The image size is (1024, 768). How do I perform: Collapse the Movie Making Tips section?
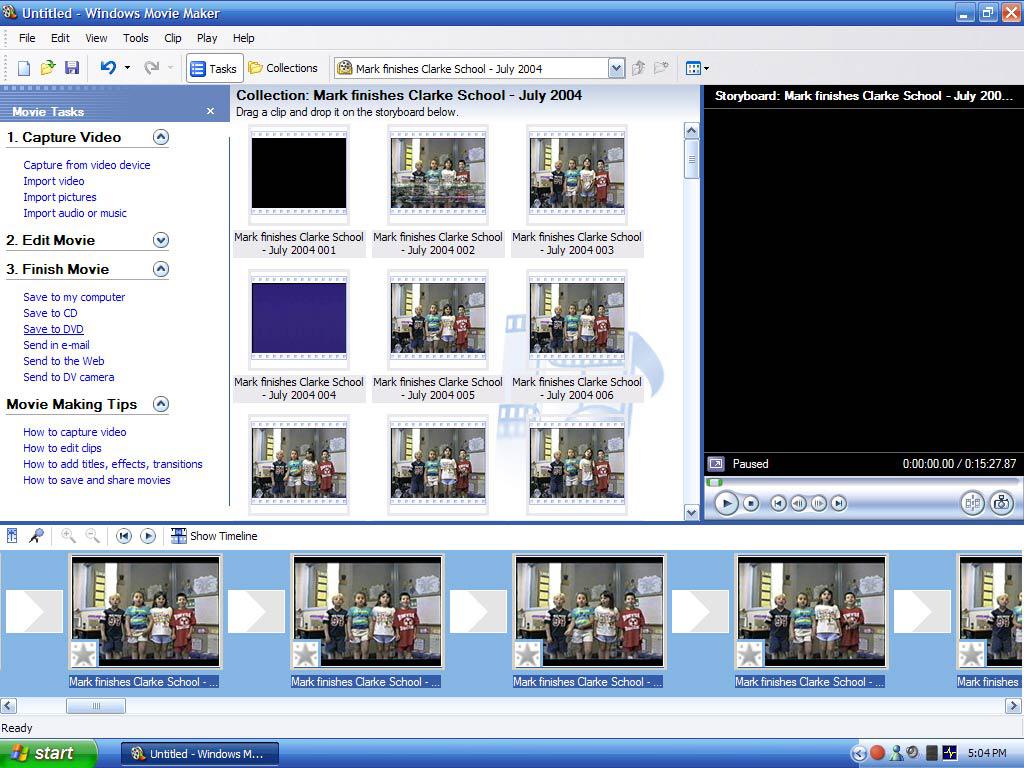pyautogui.click(x=161, y=404)
